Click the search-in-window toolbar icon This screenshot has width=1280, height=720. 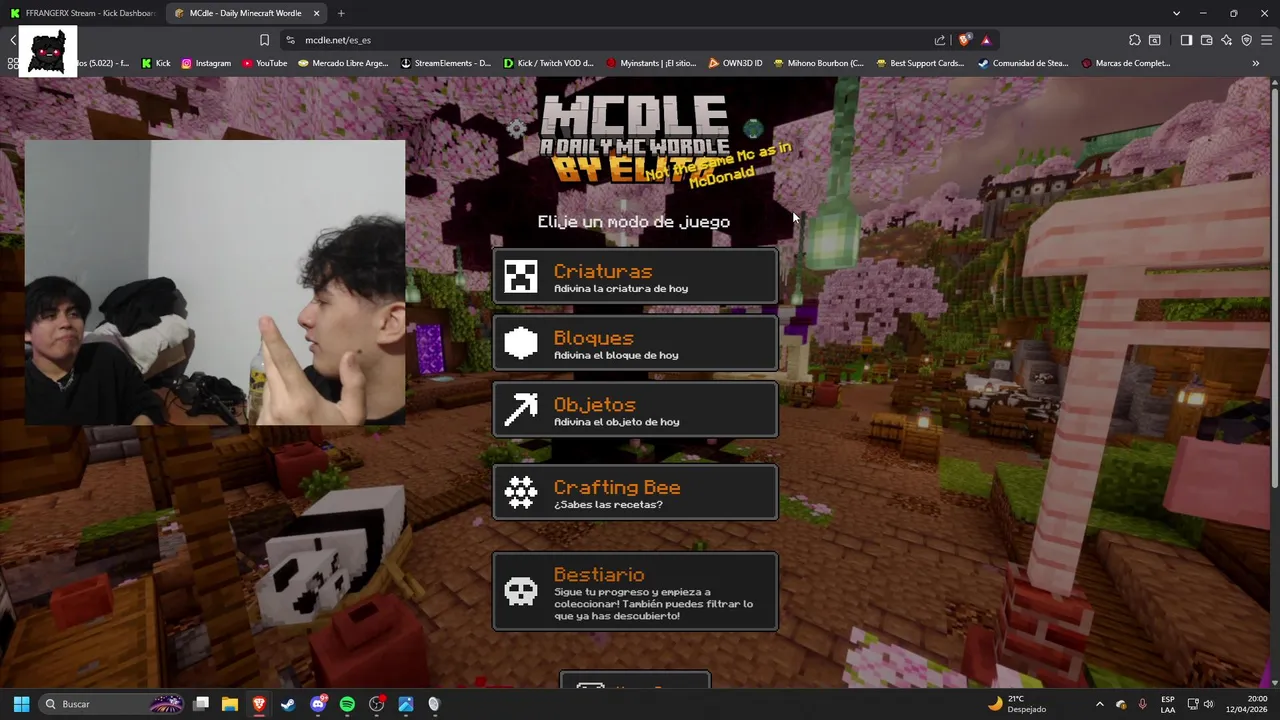1155,40
